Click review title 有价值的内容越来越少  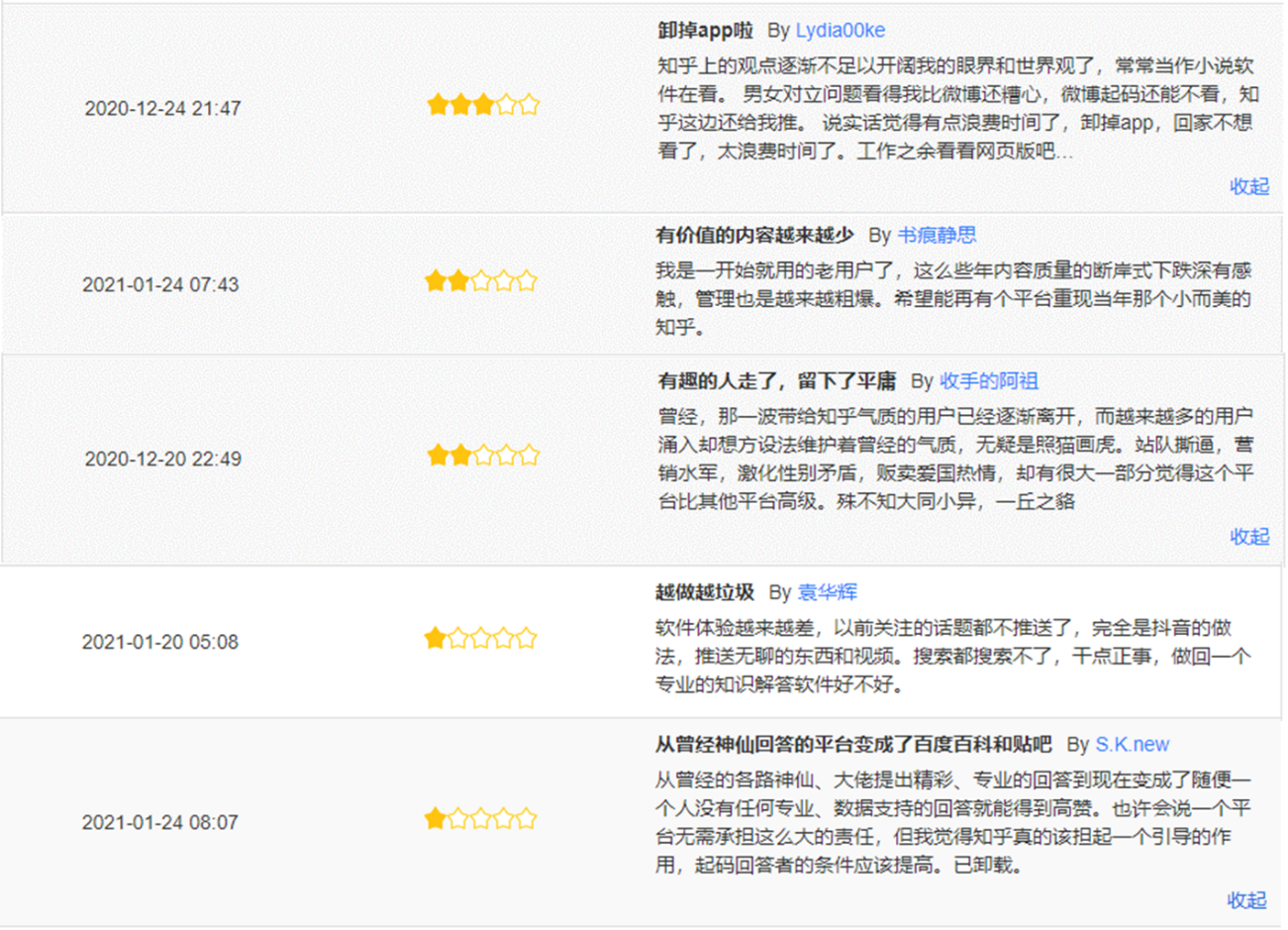pos(754,236)
